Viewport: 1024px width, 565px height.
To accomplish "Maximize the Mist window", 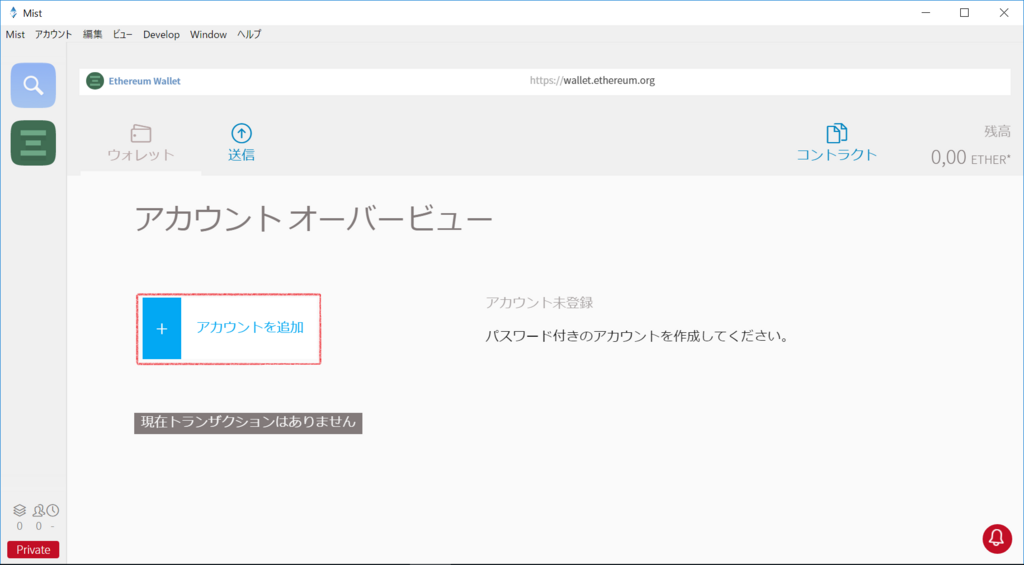I will (x=965, y=12).
